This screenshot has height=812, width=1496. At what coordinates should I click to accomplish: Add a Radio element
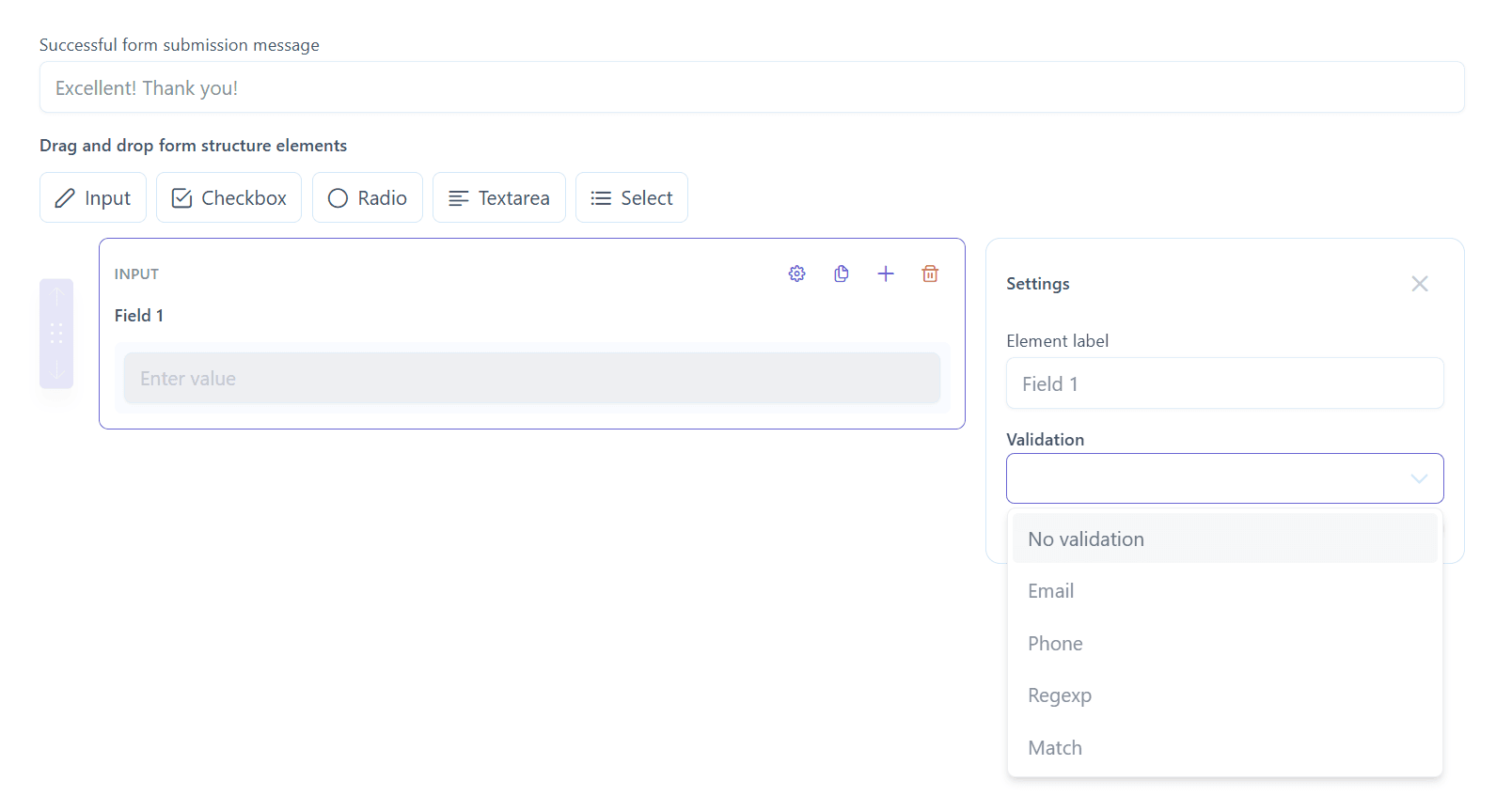[368, 197]
